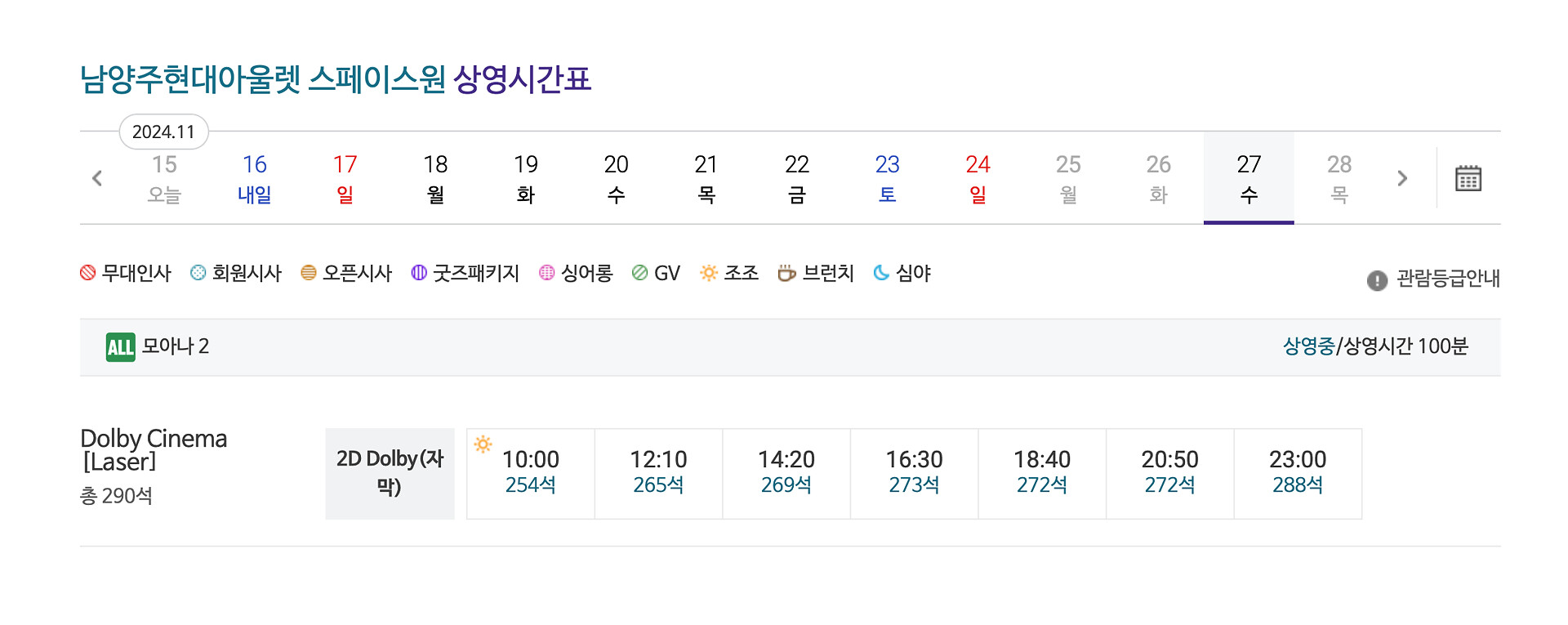Select the 12:10 showtime slot
This screenshot has height=625, width=1568.
(x=658, y=473)
